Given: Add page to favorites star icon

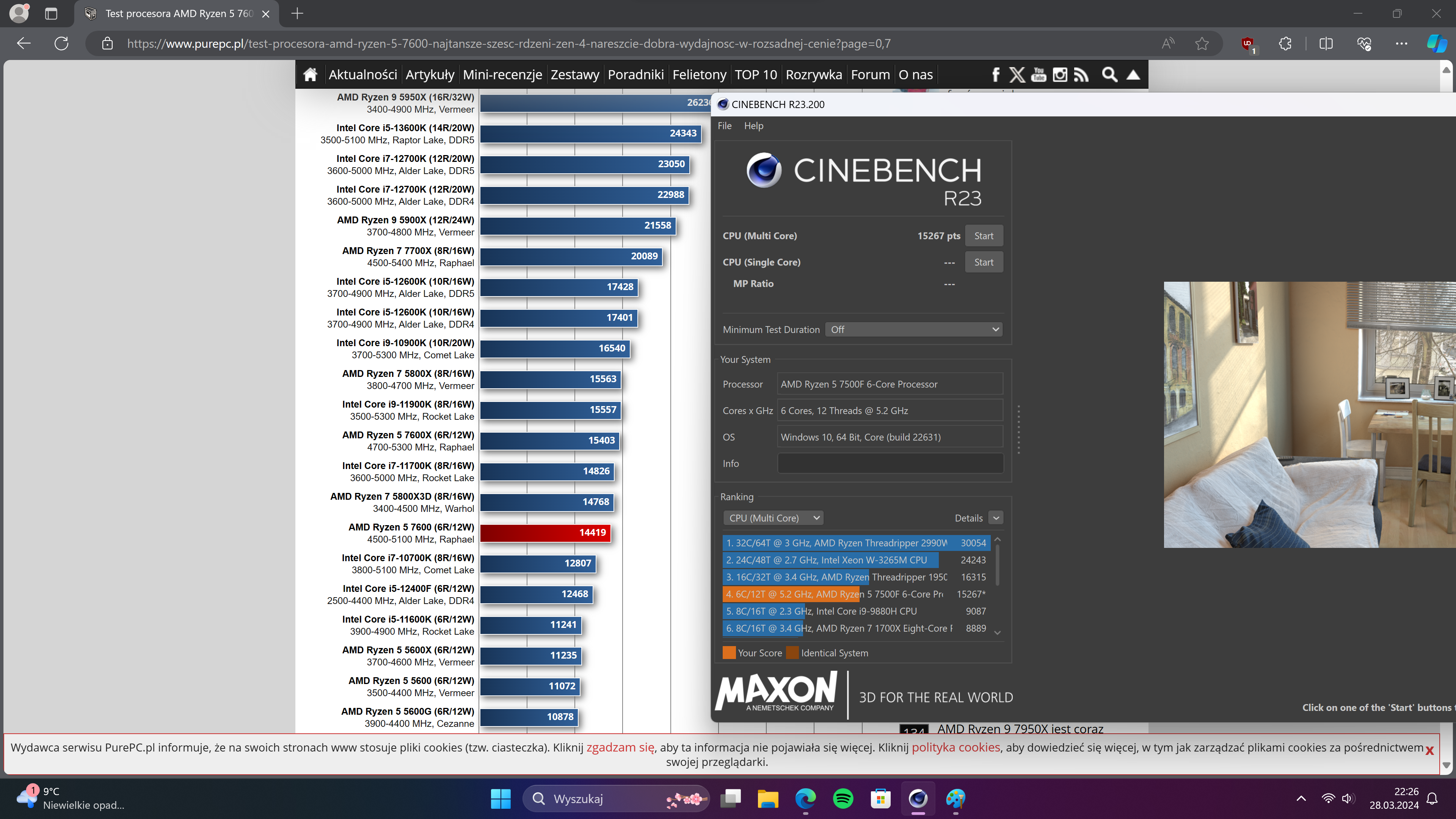Looking at the screenshot, I should click(1202, 44).
